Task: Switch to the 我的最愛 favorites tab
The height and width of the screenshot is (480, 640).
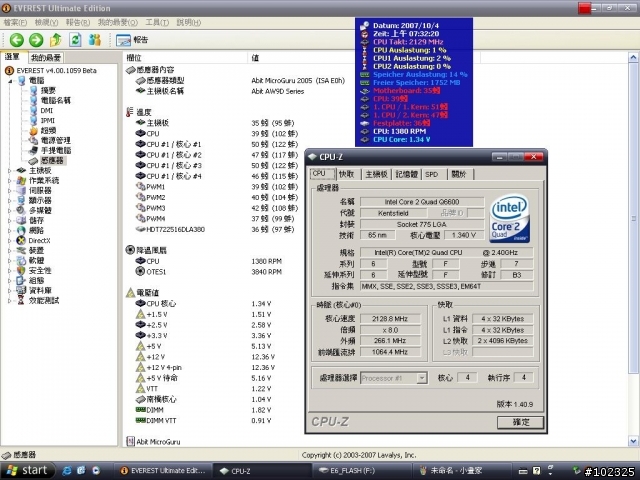Action: 46,58
